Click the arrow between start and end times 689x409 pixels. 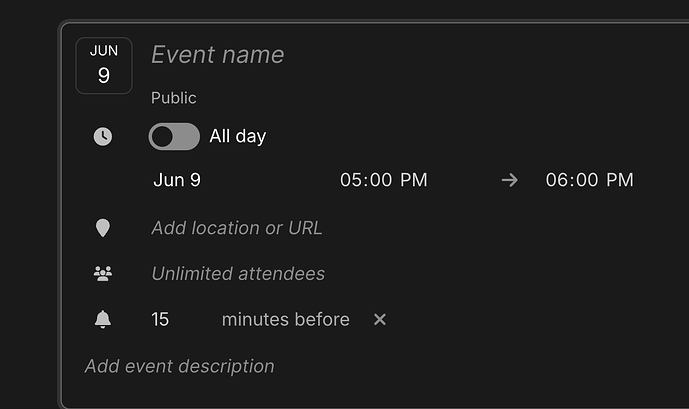click(x=510, y=180)
